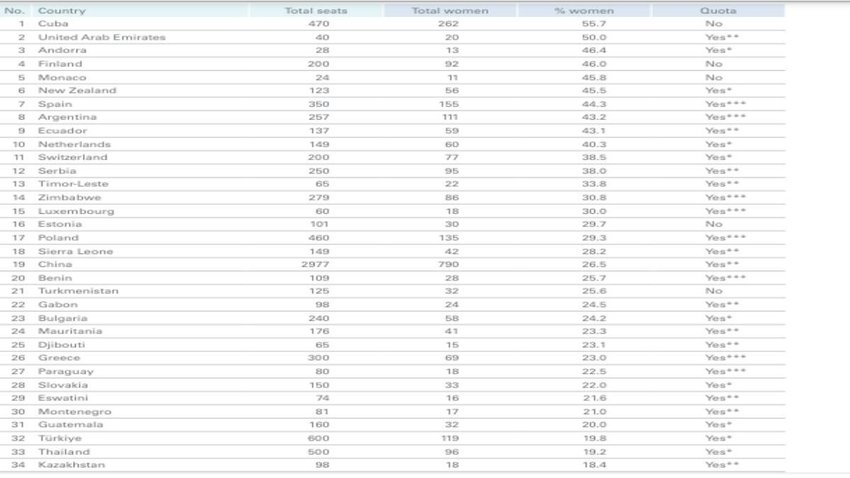This screenshot has width=850, height=478.
Task: Select the Cuba country cell
Action: 53,23
